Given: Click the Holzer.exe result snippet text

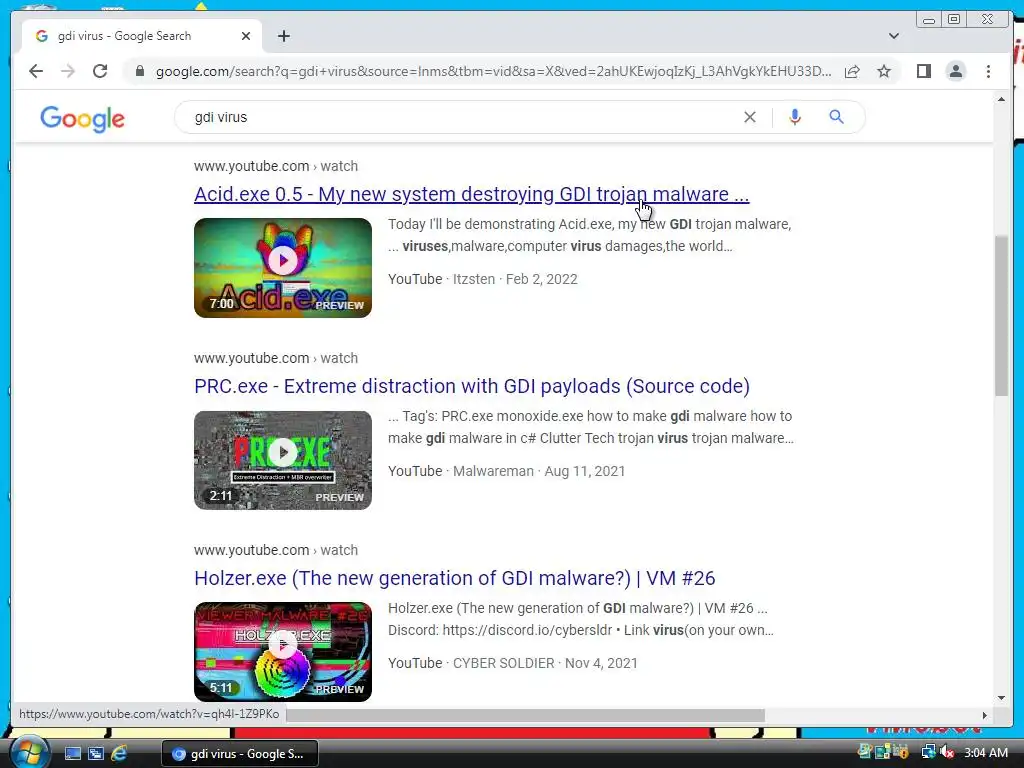Looking at the screenshot, I should (x=581, y=619).
